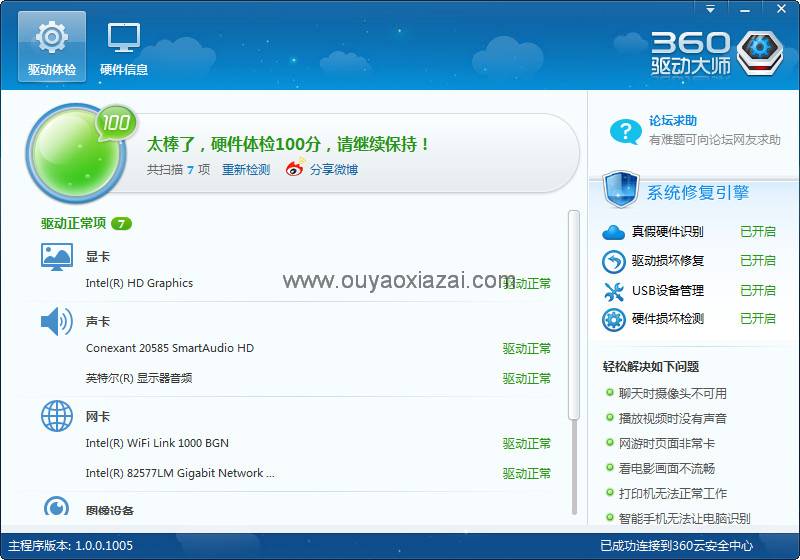
Task: Toggle 已开启 for 驱动损坏修复
Action: [758, 261]
